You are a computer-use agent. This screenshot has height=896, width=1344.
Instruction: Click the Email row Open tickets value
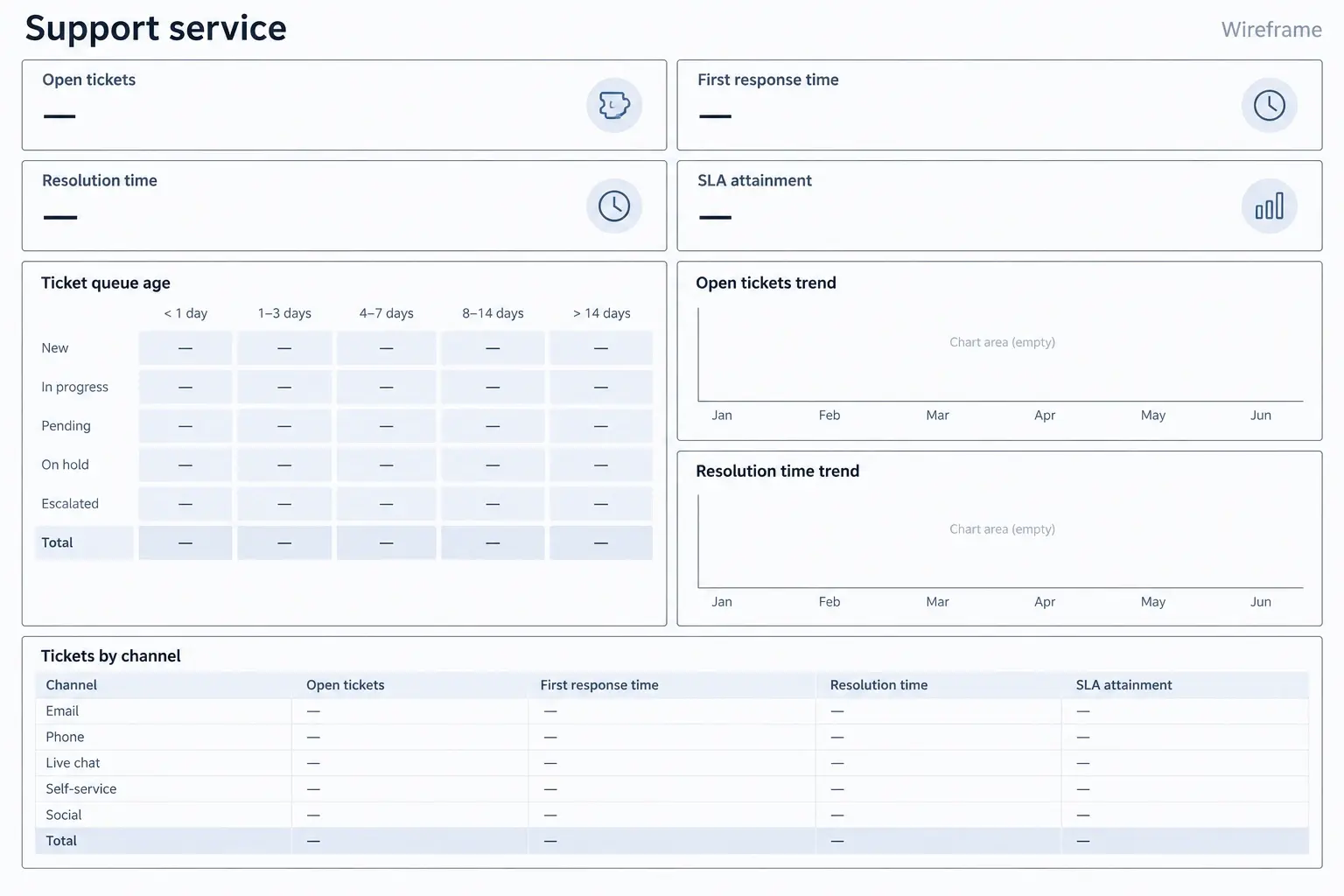(x=313, y=711)
